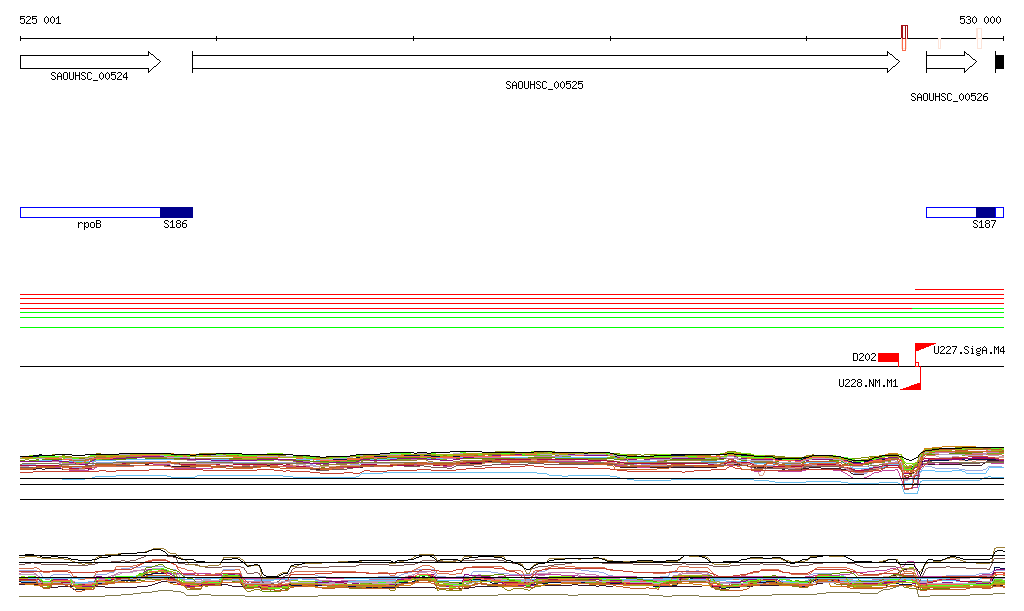Select the S186 label
This screenshot has height=611, width=1024.
(175, 225)
